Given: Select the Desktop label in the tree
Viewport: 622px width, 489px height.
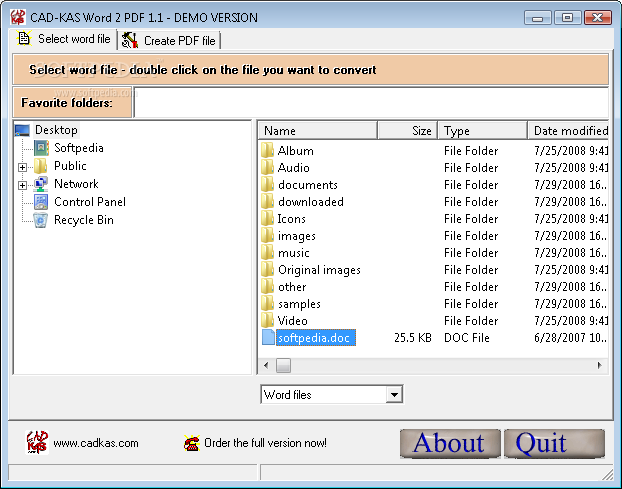Looking at the screenshot, I should (x=56, y=130).
